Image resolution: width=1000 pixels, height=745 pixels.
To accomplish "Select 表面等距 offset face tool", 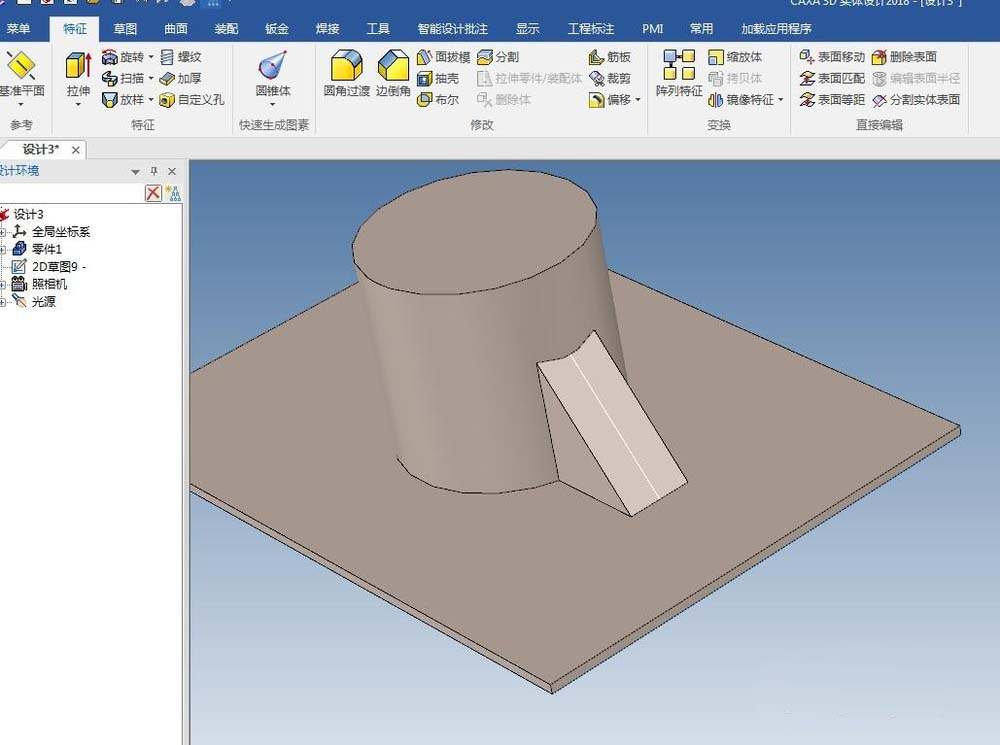I will [832, 100].
